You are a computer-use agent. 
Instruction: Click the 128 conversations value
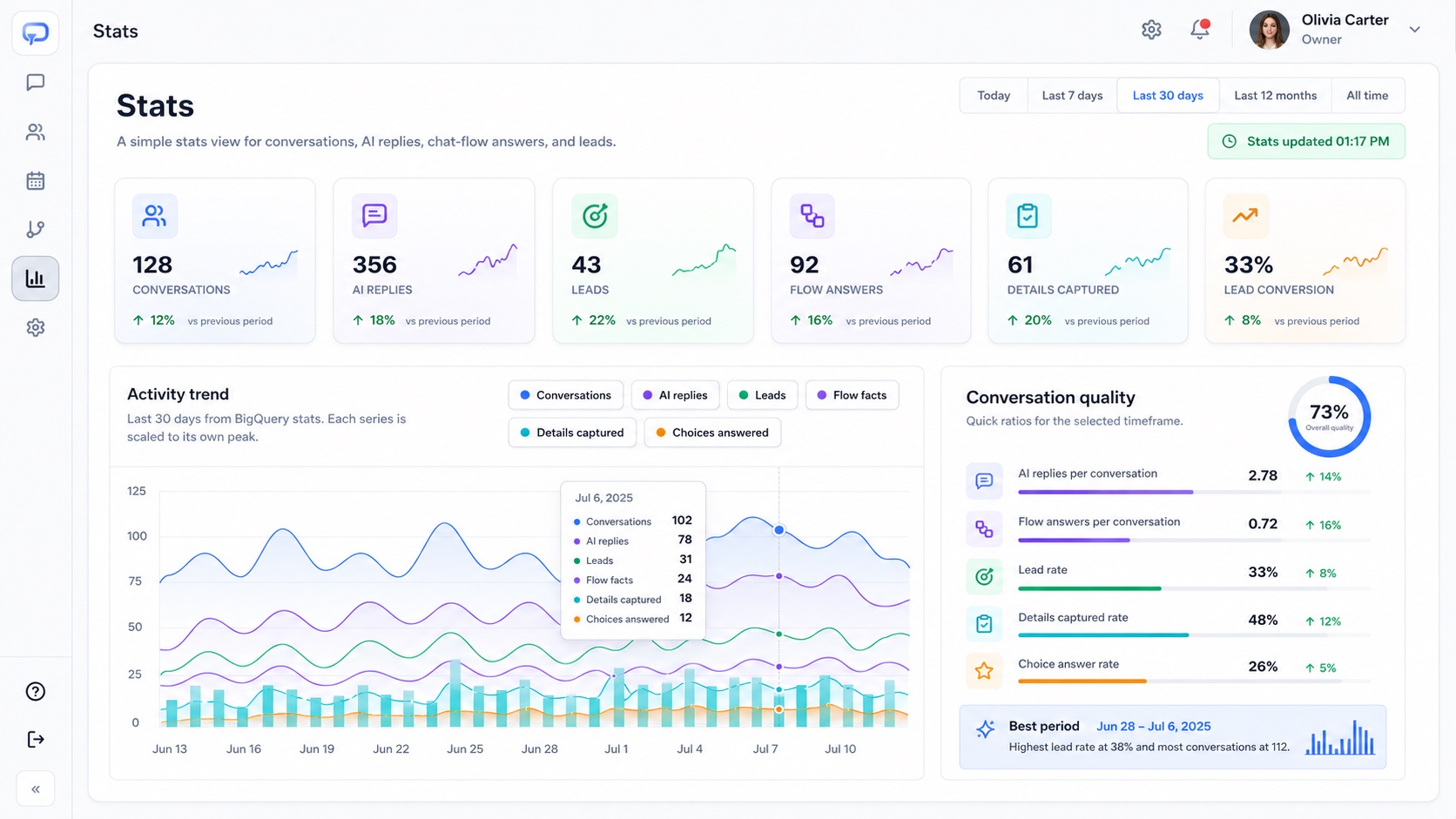152,265
